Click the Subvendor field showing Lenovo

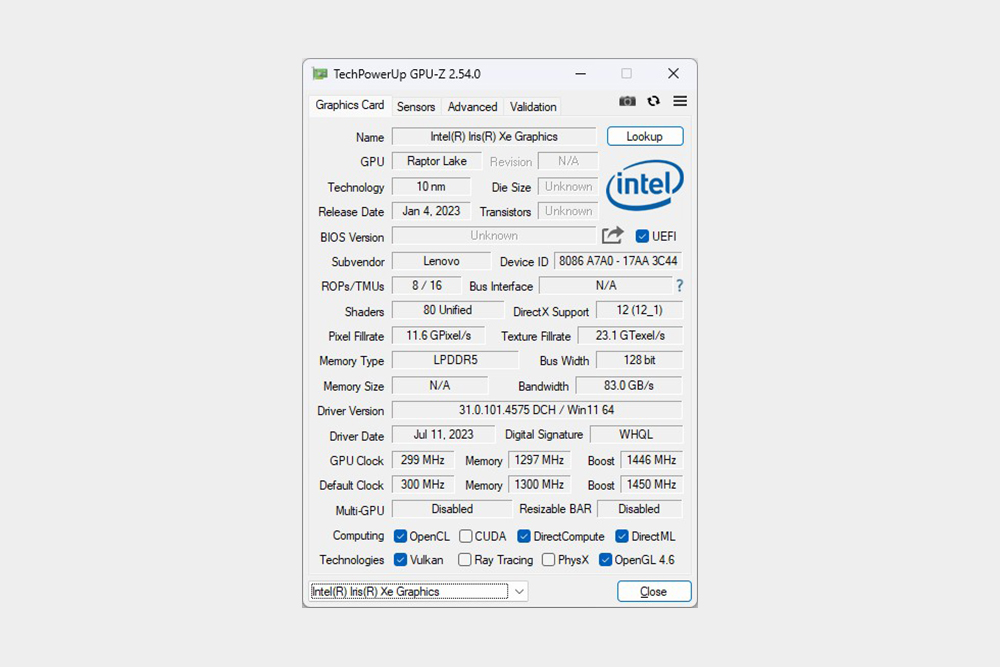(441, 261)
